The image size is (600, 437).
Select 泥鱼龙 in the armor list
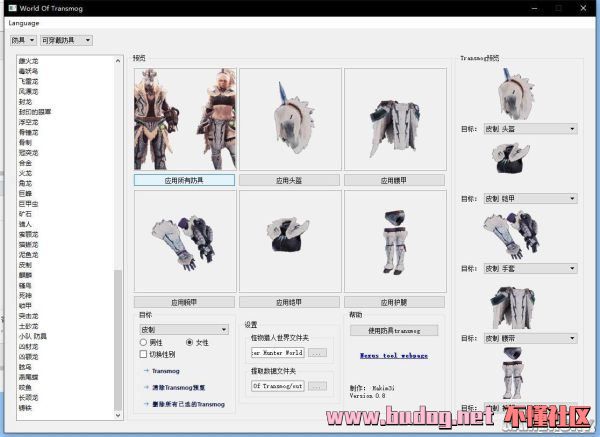tap(29, 254)
